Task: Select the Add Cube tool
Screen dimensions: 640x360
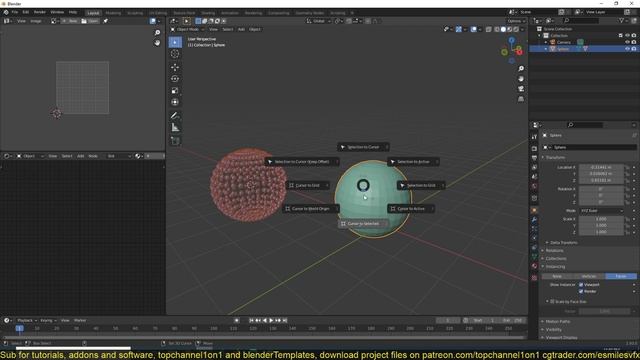Action: point(175,141)
